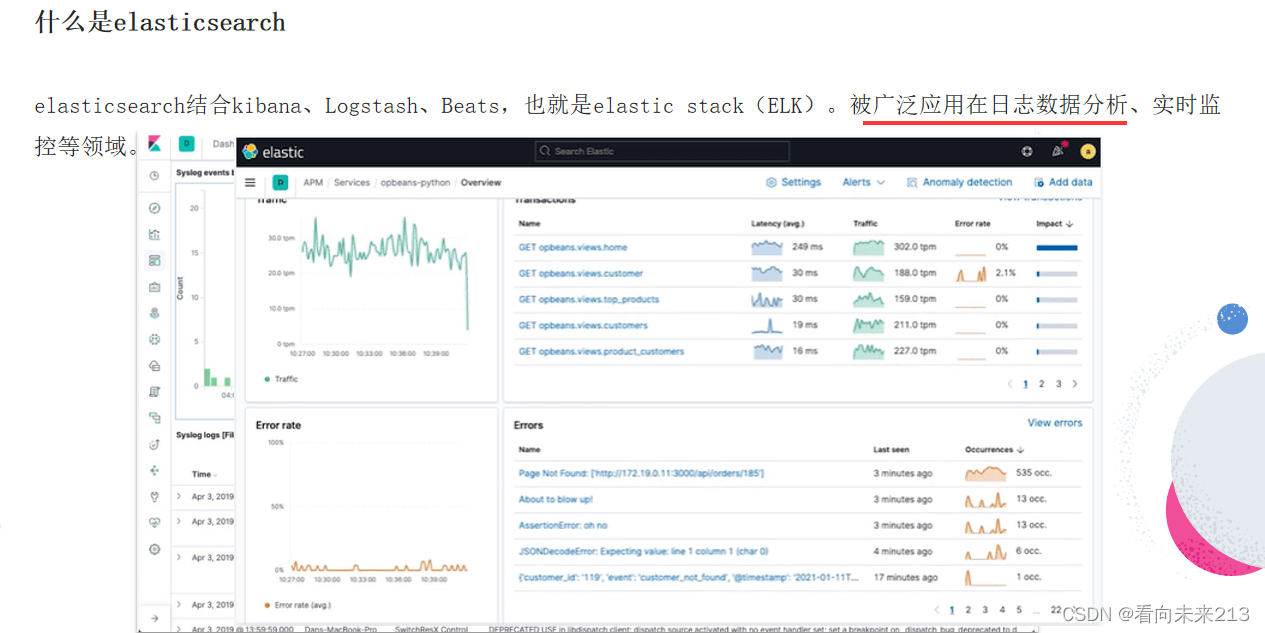
Task: Open GET opbeans.views.customers transaction
Action: click(x=583, y=325)
